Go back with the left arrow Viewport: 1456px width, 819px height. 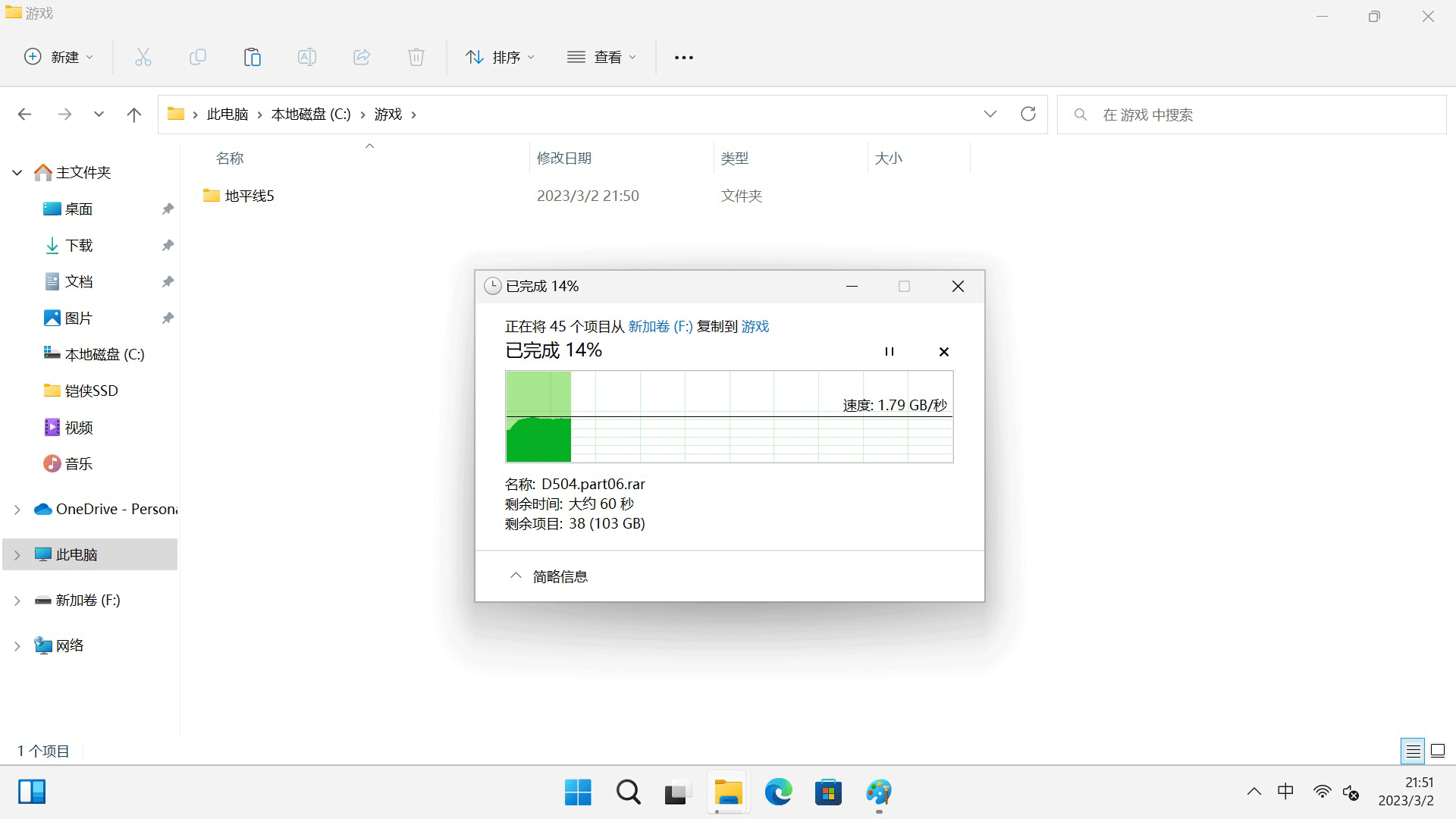pos(24,115)
